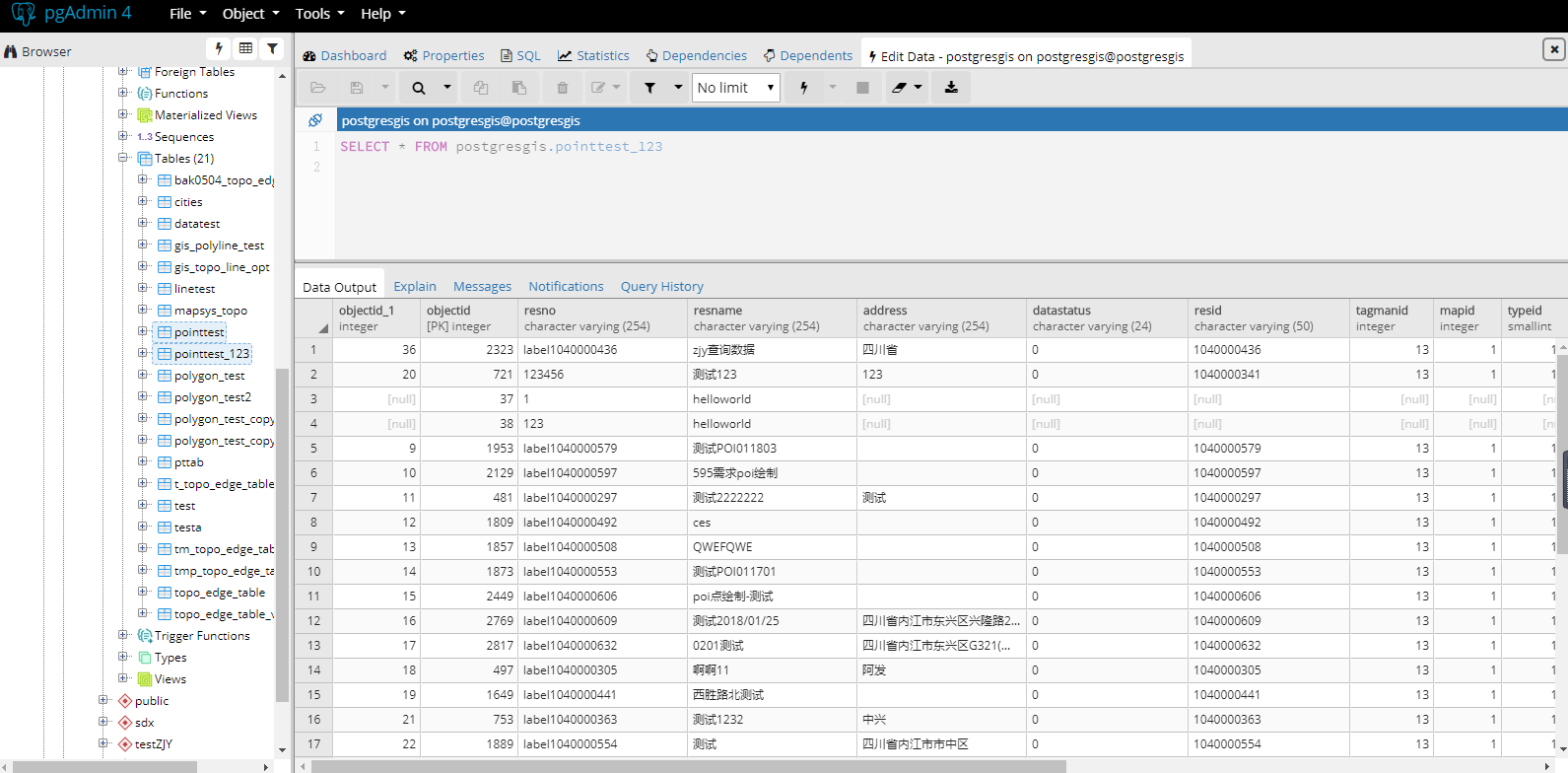Image resolution: width=1568 pixels, height=773 pixels.
Task: Select the pttab table in tree
Action: (x=188, y=461)
